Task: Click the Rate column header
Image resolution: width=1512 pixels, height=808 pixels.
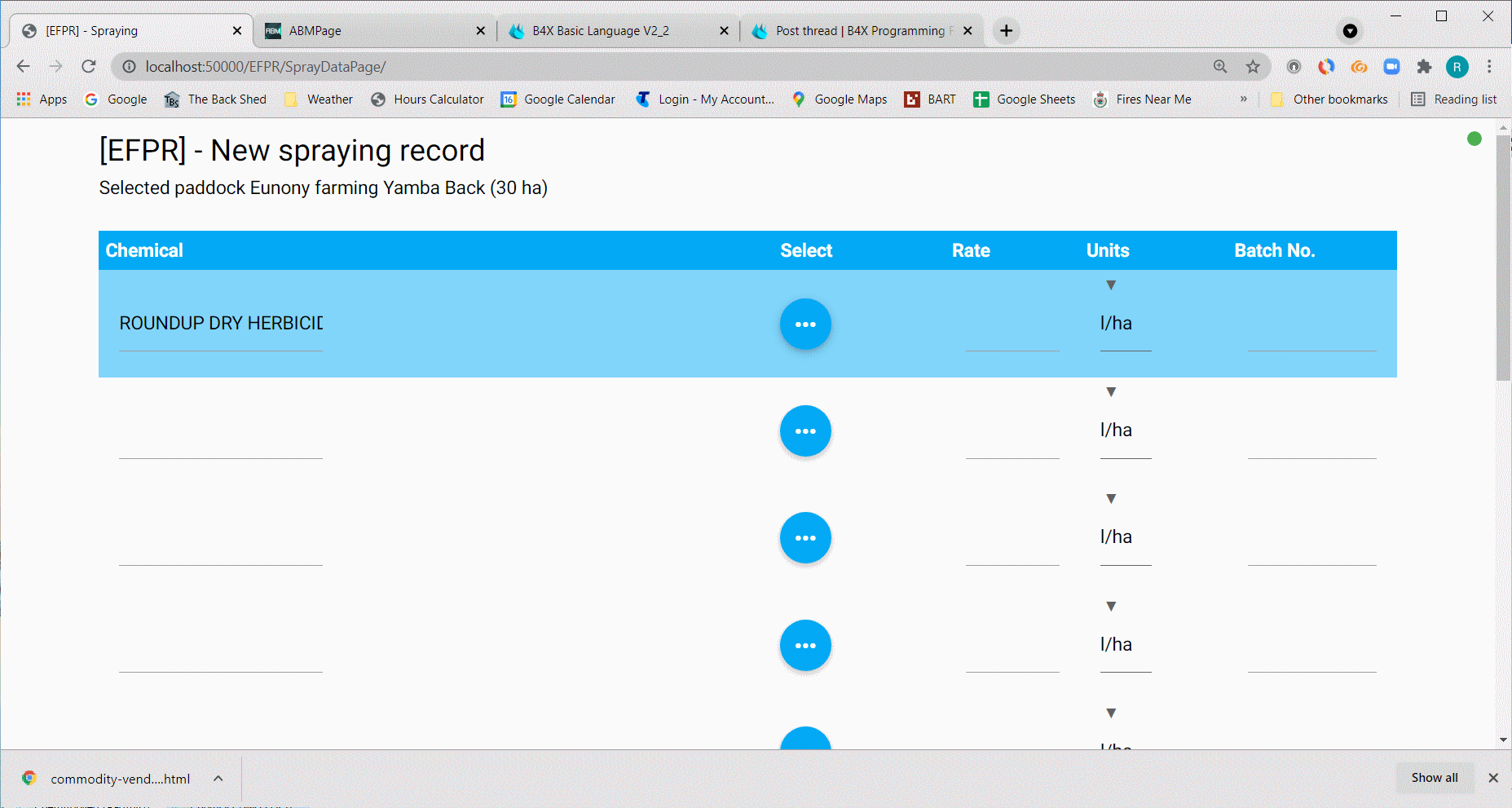Action: (971, 250)
